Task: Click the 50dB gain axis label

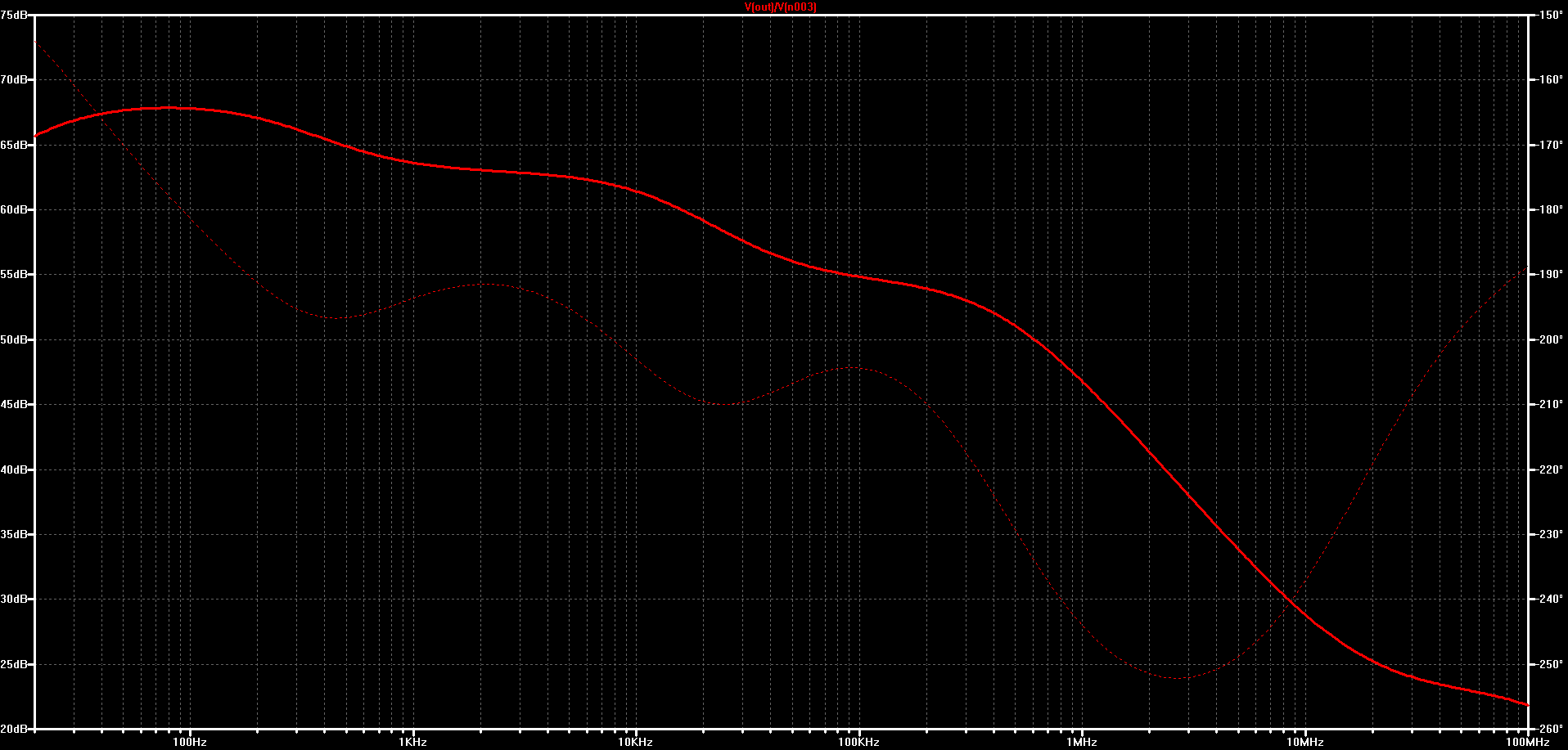Action: point(14,339)
